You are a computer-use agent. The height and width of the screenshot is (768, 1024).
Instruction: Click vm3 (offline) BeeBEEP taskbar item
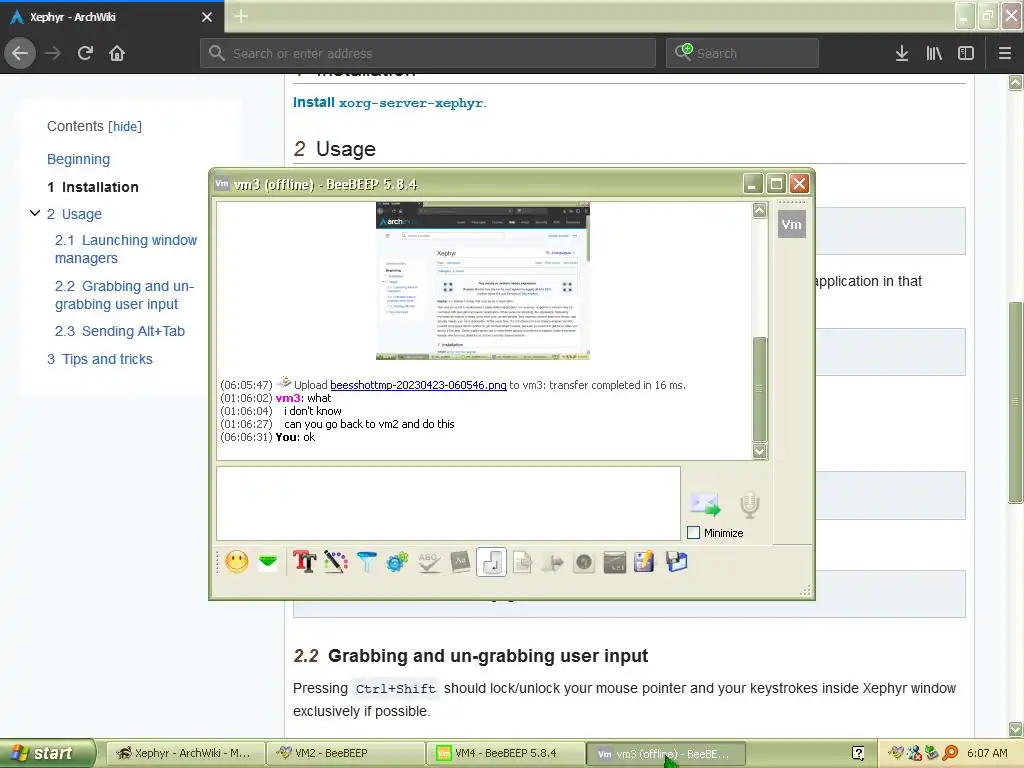tap(665, 754)
